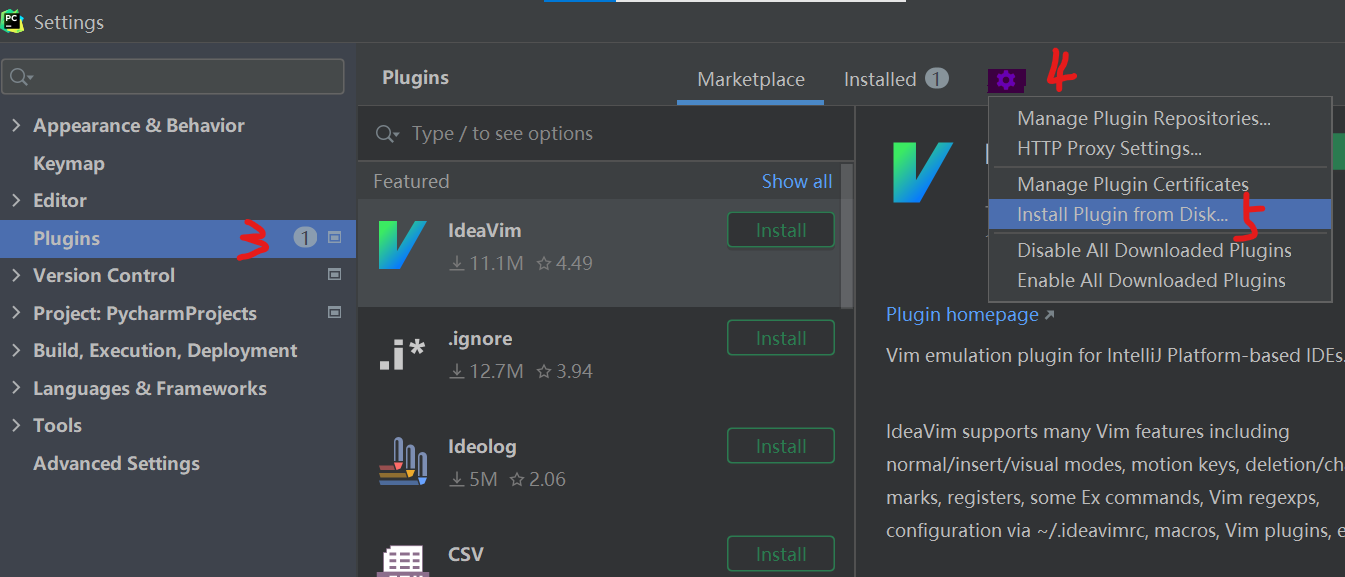Select Plugins in settings tree
The image size is (1345, 577).
[x=178, y=238]
